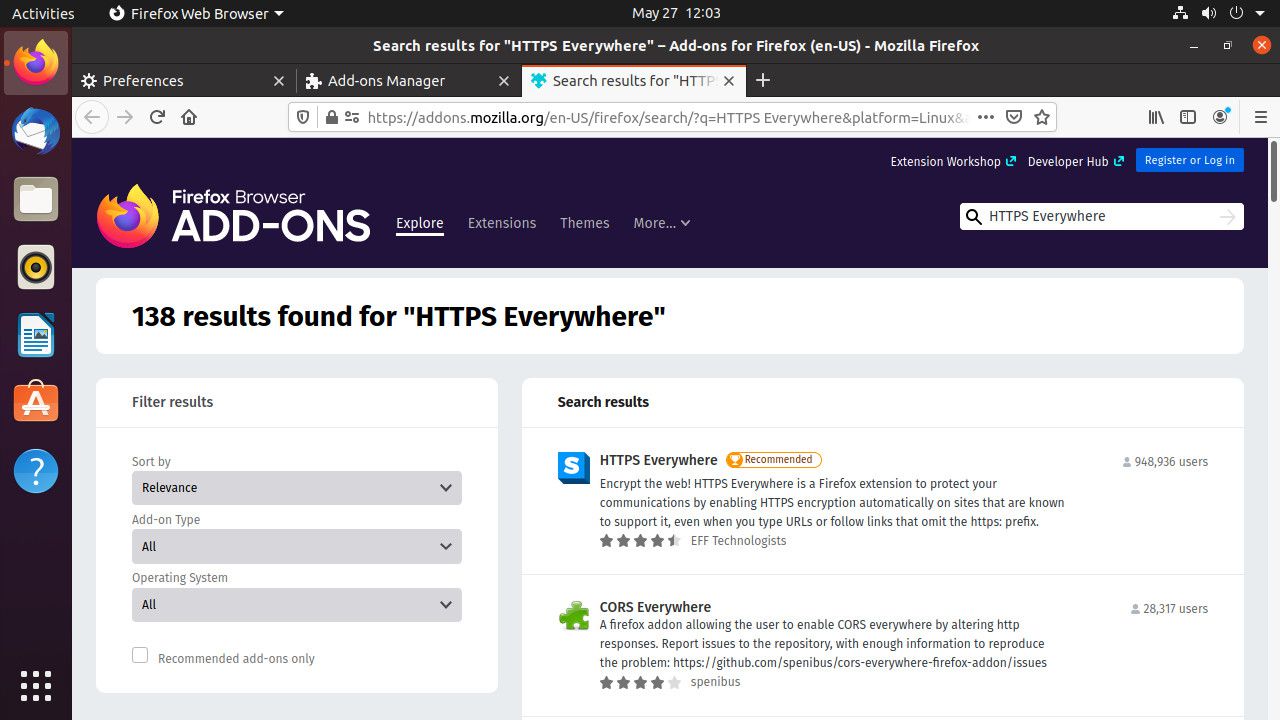Open tracking protection shield icon in address bar

click(304, 117)
